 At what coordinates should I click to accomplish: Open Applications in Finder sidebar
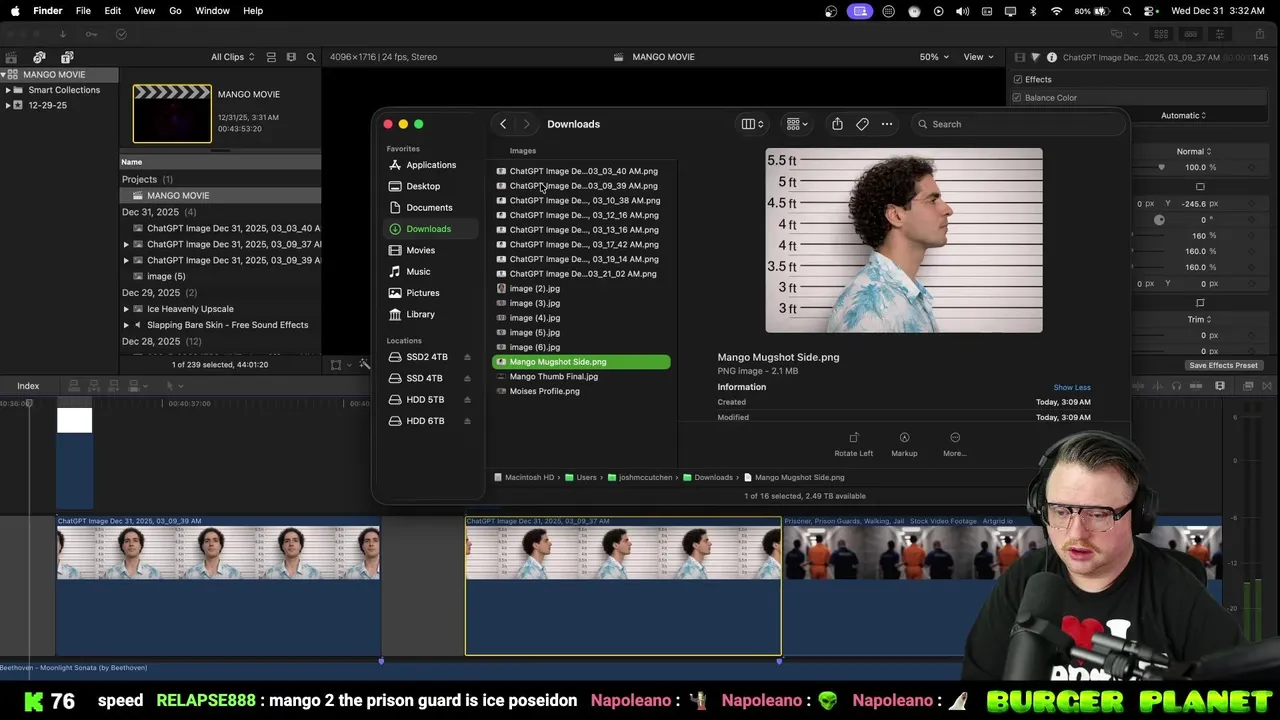click(430, 165)
